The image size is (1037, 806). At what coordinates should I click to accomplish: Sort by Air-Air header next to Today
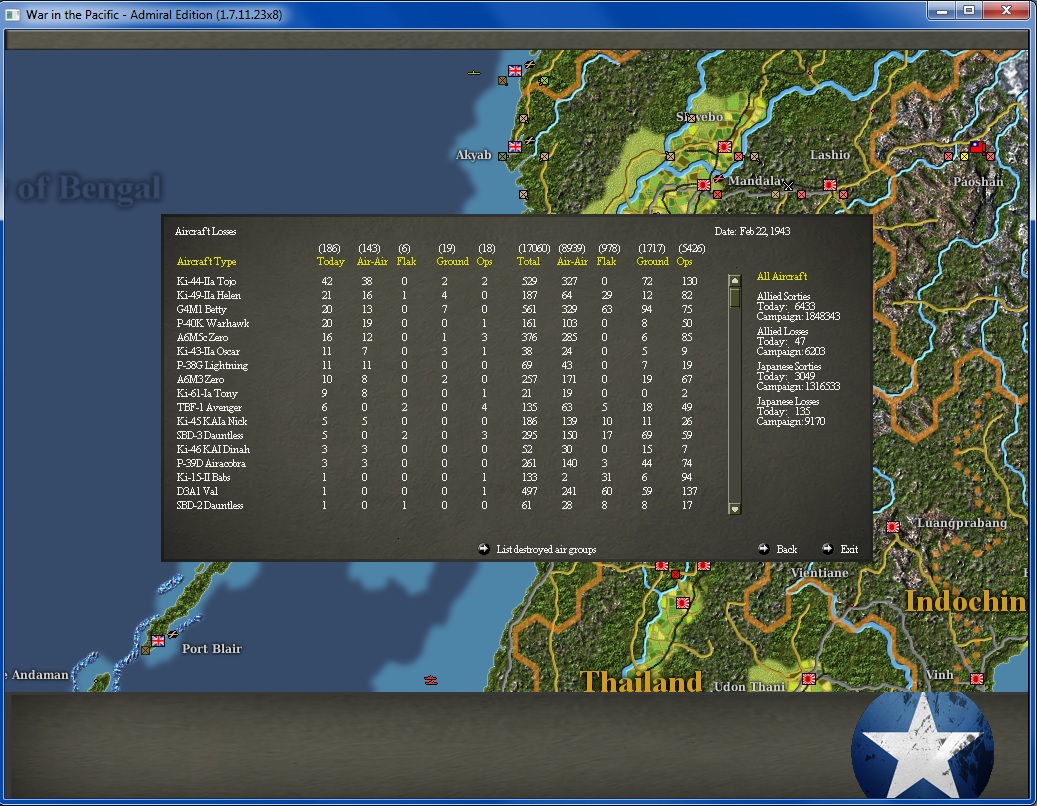pos(372,262)
